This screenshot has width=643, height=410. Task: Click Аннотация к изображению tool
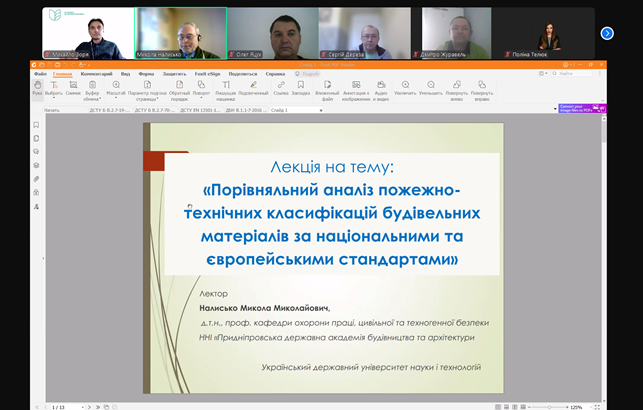point(356,90)
